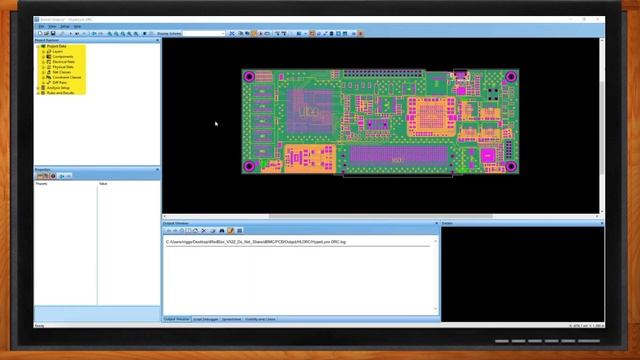
Task: Expand the Project Data tree node
Action: 38,47
